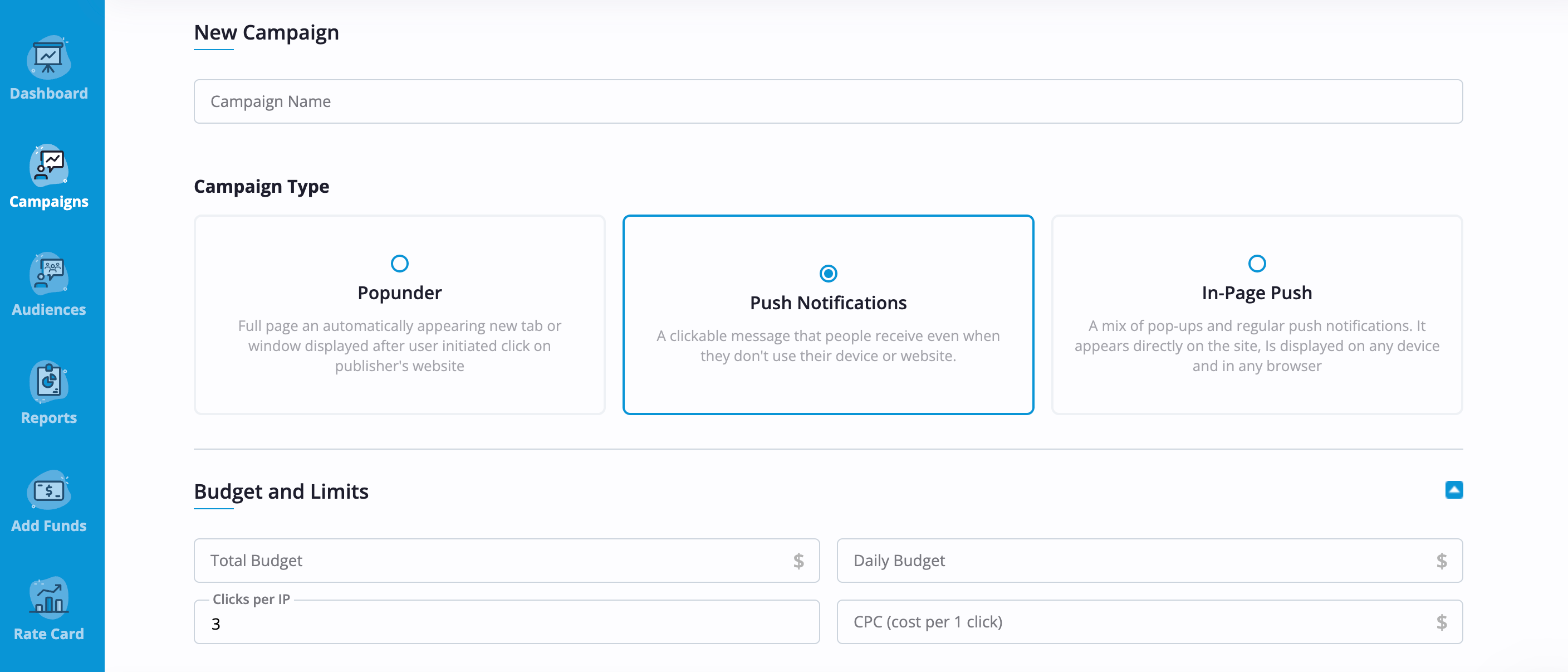
Task: Click the Campaigns sidebar icon
Action: coord(48,165)
